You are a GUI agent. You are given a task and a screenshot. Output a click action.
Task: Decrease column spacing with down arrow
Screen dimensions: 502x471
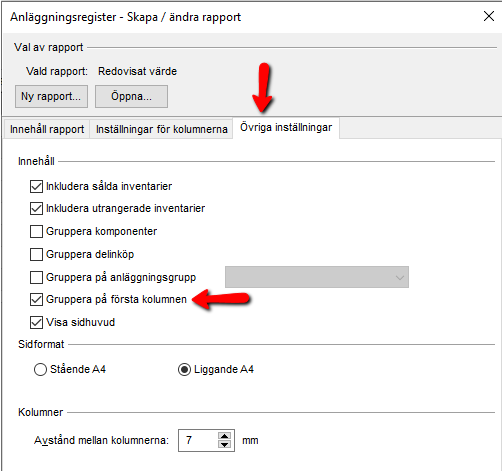(224, 444)
